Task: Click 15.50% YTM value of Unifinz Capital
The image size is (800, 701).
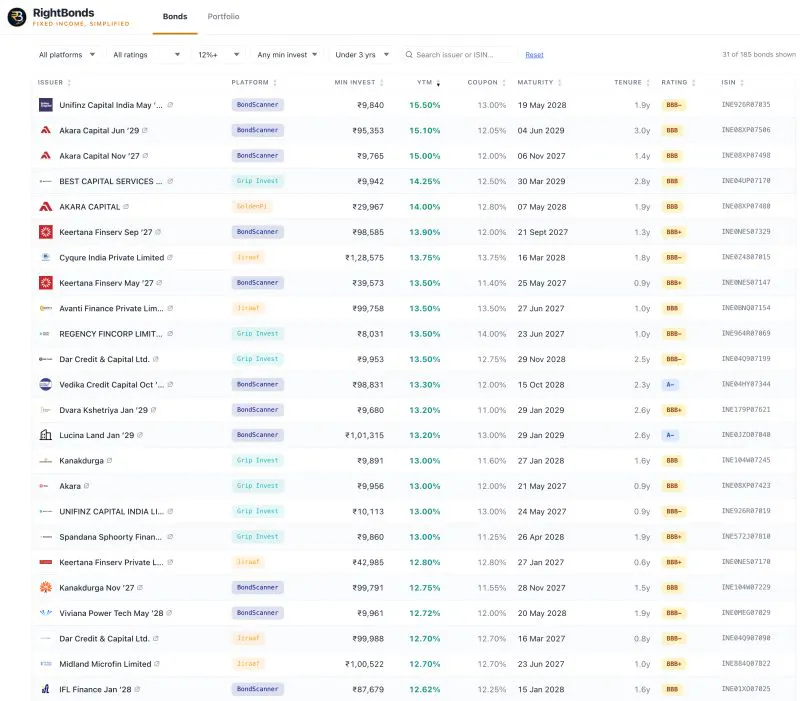Action: pos(424,105)
